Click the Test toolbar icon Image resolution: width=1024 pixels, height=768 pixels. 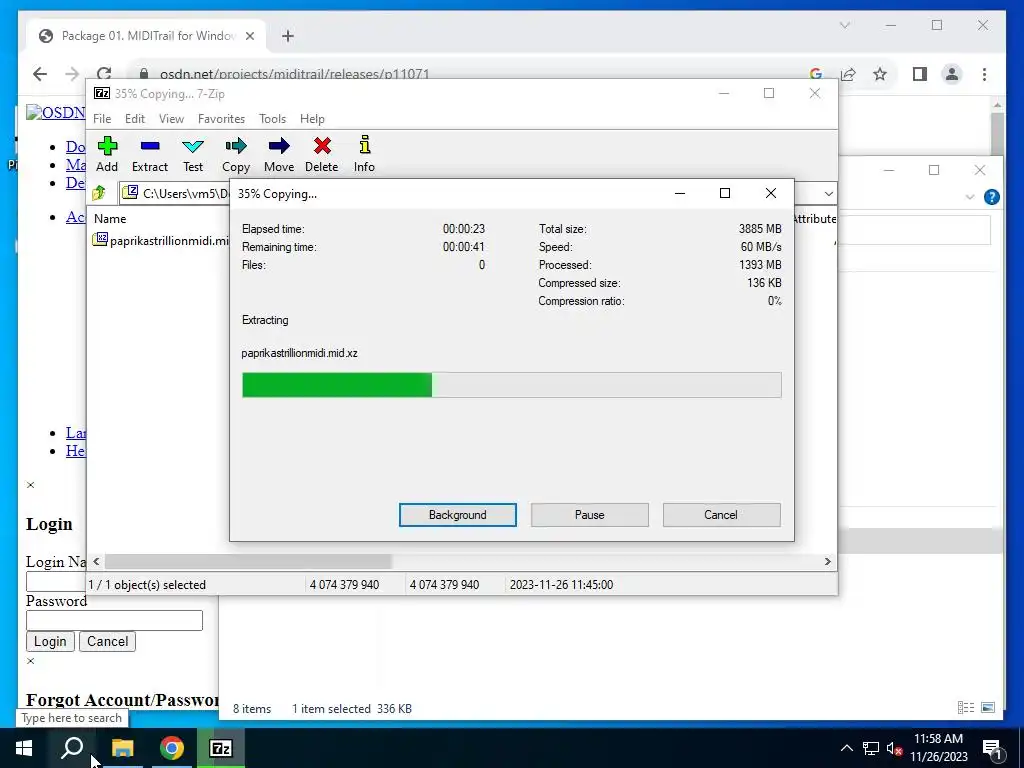tap(193, 154)
